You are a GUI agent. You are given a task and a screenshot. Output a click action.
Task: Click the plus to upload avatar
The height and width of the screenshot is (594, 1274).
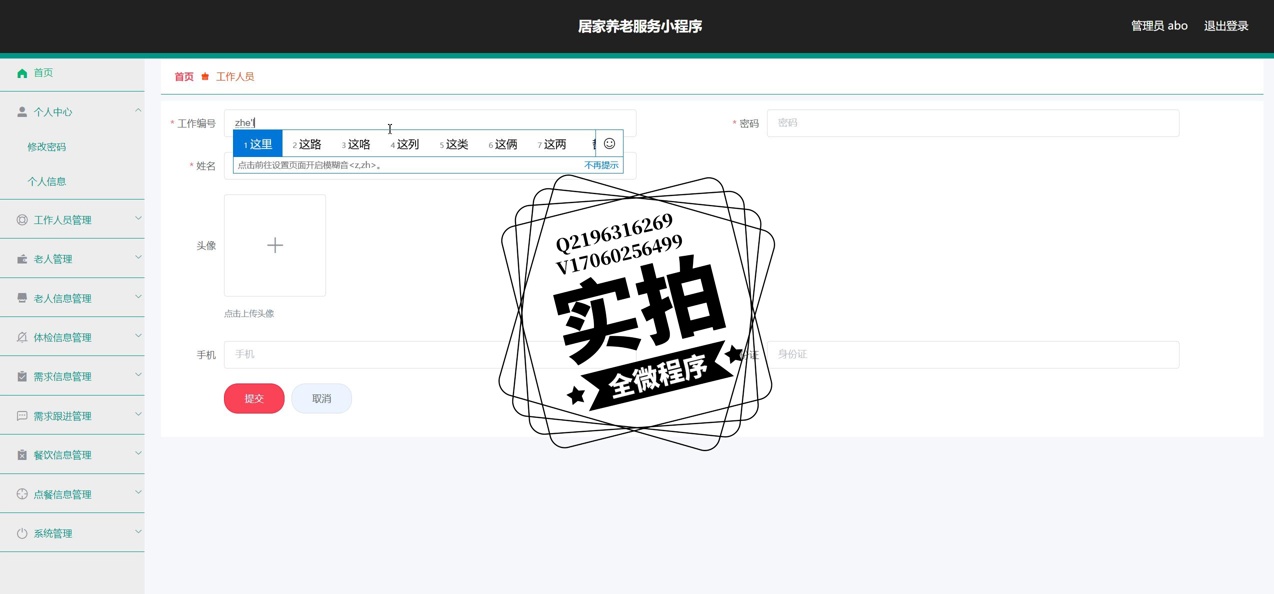(275, 245)
